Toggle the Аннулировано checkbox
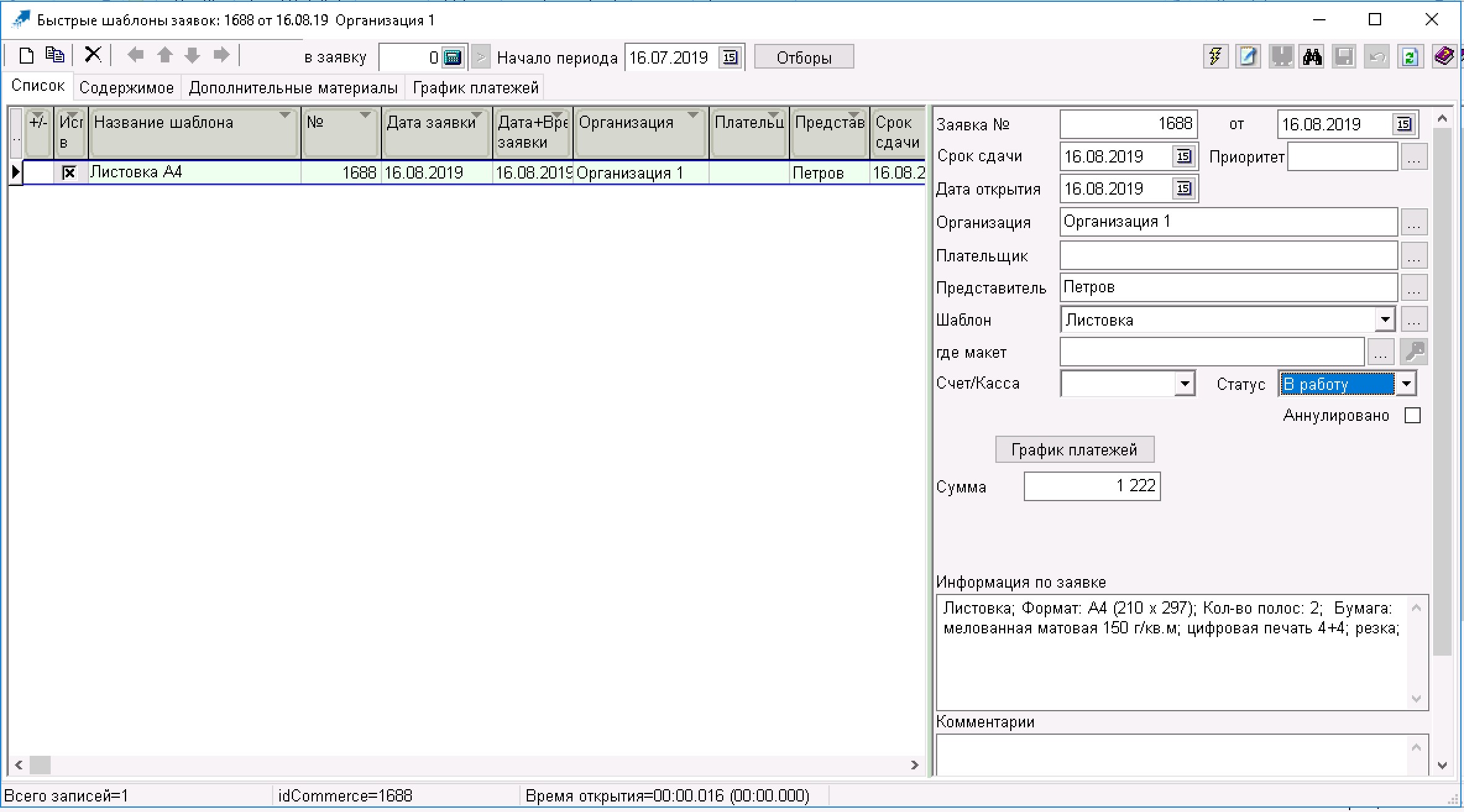This screenshot has width=1464, height=812. coord(1413,415)
